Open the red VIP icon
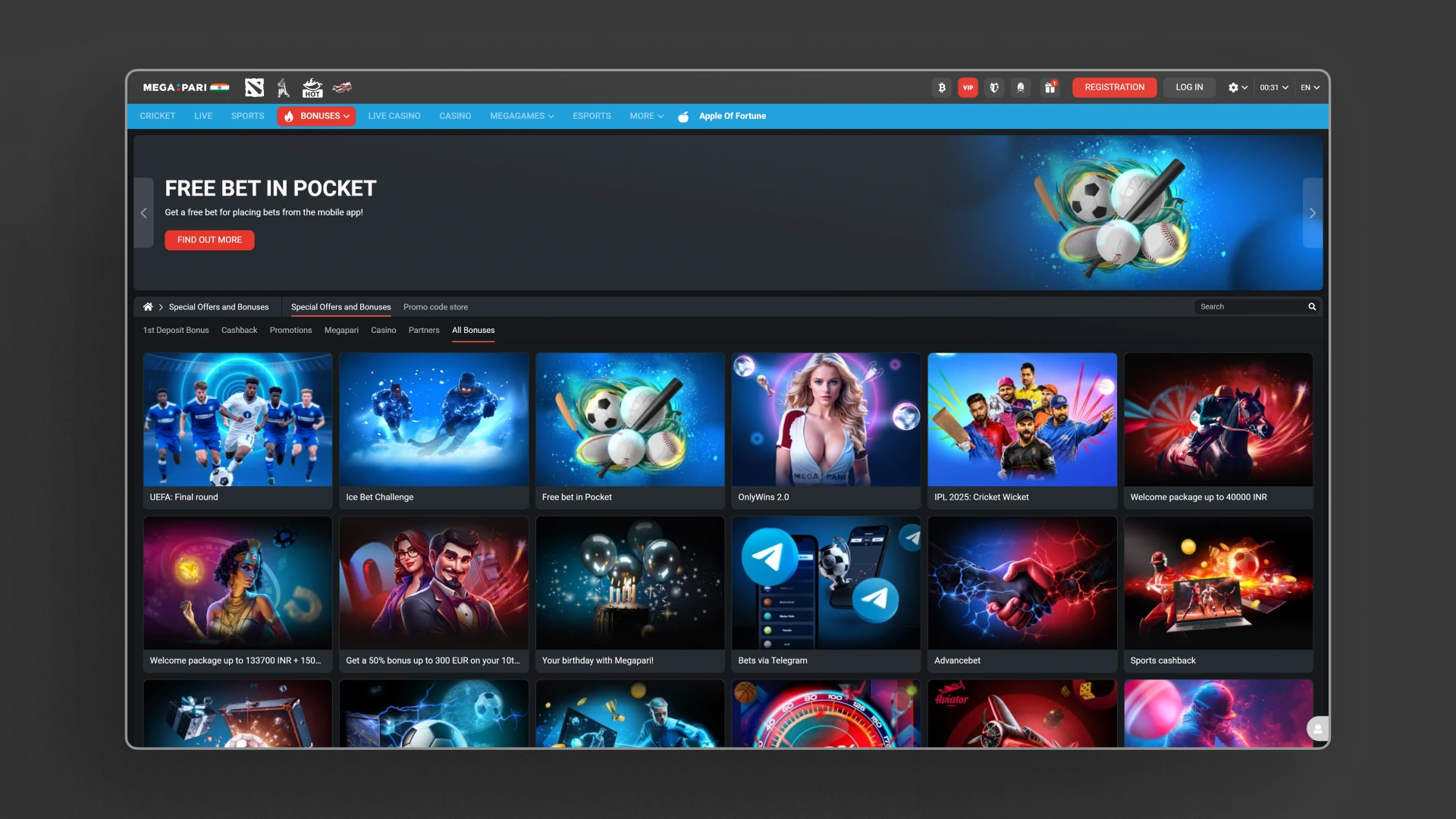Image resolution: width=1456 pixels, height=819 pixels. (968, 87)
